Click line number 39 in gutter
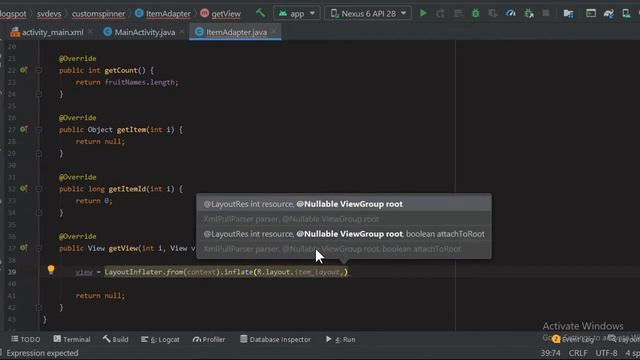 pyautogui.click(x=12, y=272)
